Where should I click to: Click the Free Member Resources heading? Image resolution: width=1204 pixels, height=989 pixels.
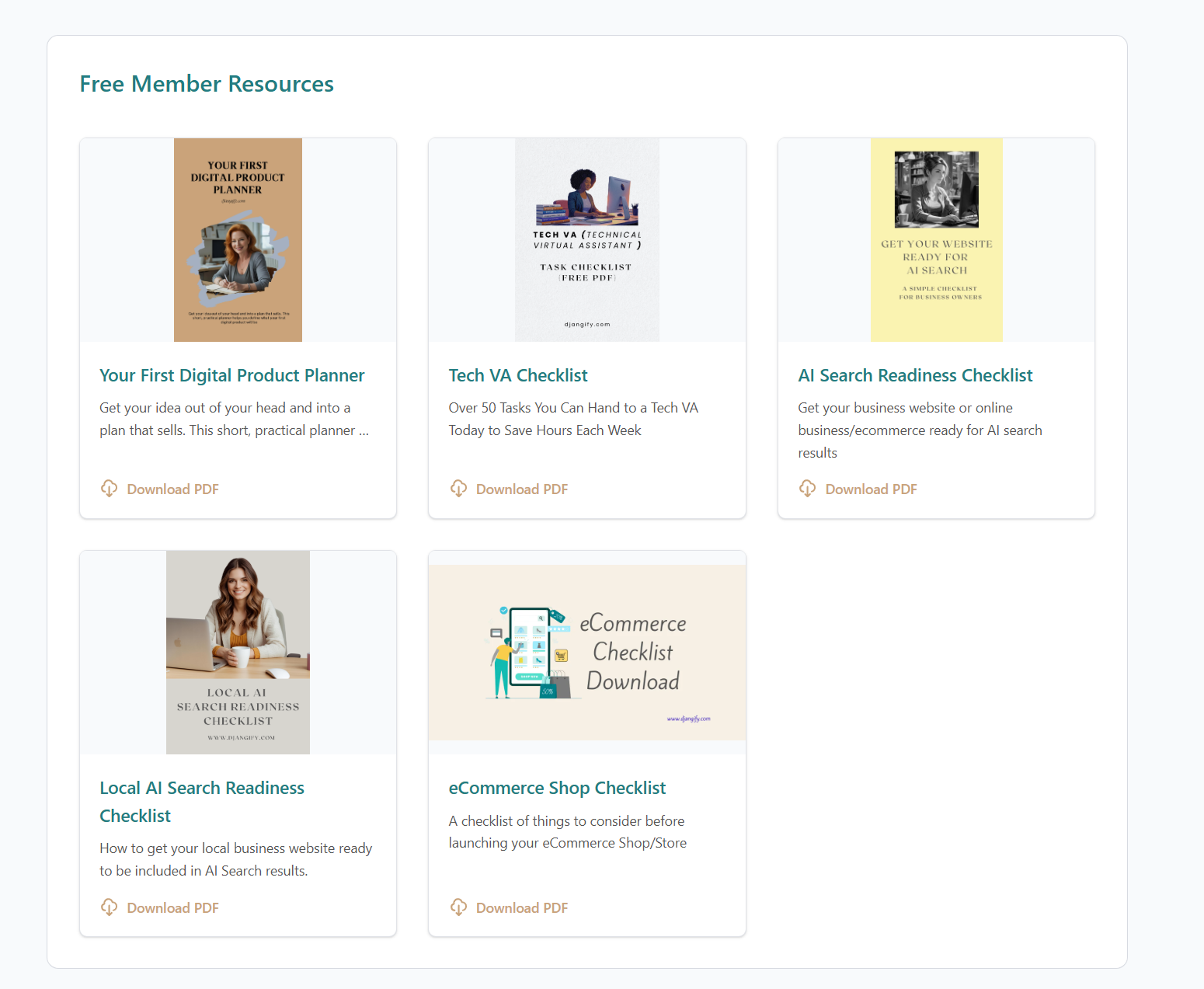tap(206, 83)
